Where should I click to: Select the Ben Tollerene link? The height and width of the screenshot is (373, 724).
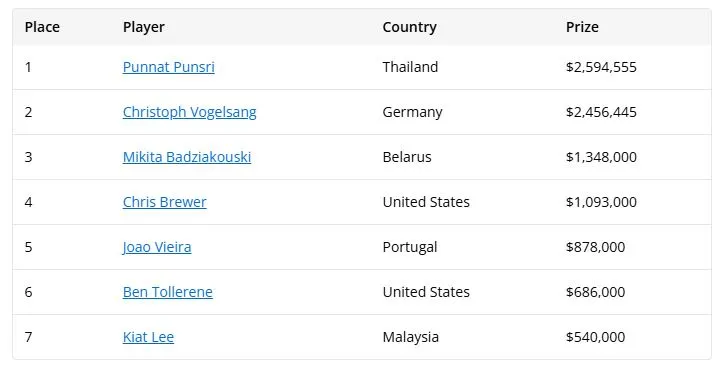pos(168,292)
